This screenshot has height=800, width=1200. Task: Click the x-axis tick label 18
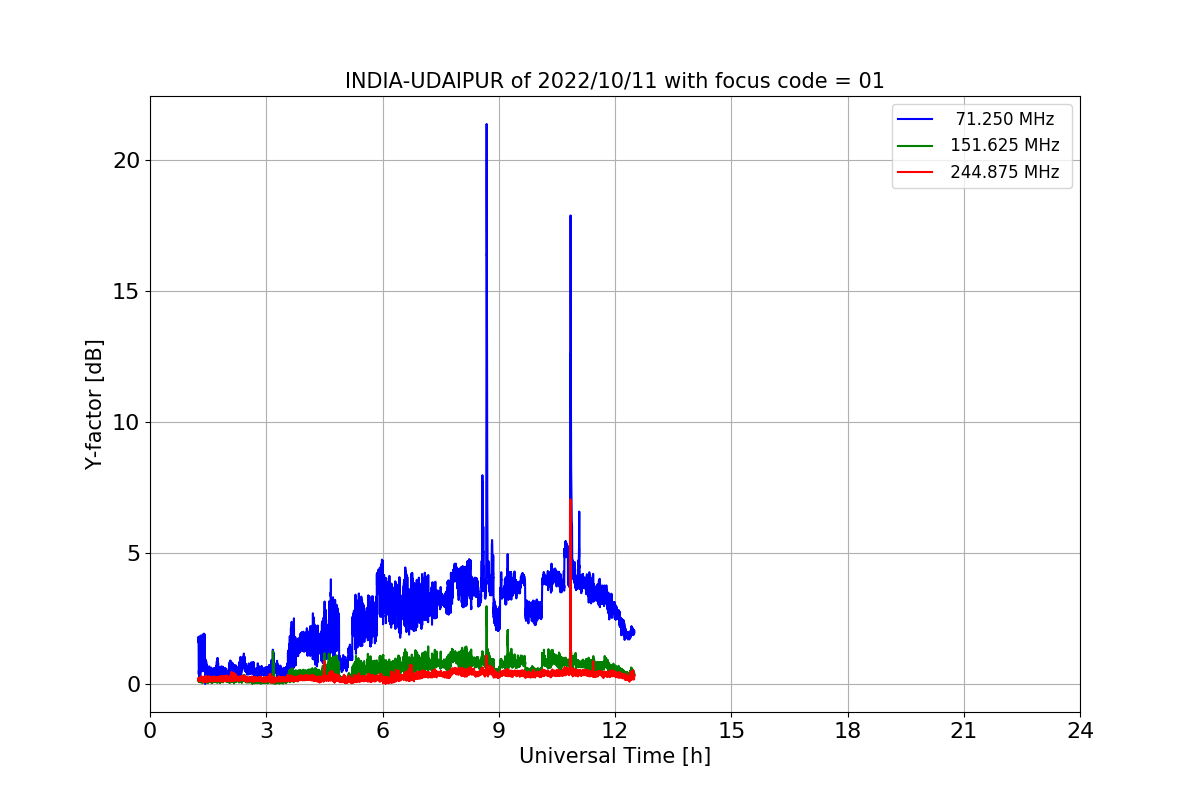[847, 731]
